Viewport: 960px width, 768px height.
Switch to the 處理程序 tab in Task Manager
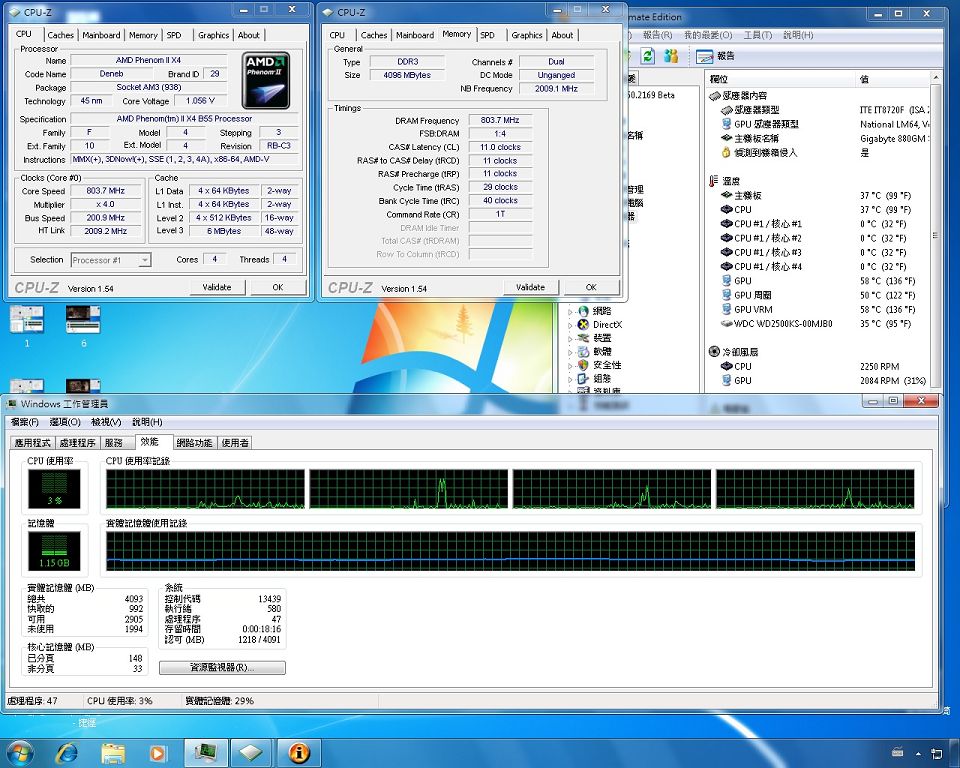pyautogui.click(x=77, y=443)
